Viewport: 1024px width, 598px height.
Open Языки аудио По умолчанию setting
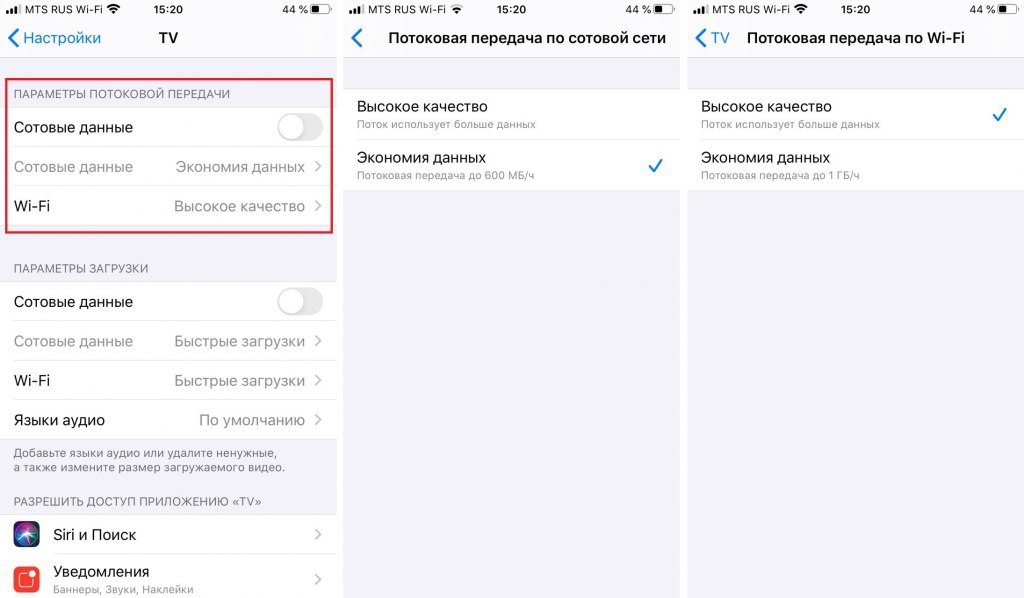[x=168, y=420]
